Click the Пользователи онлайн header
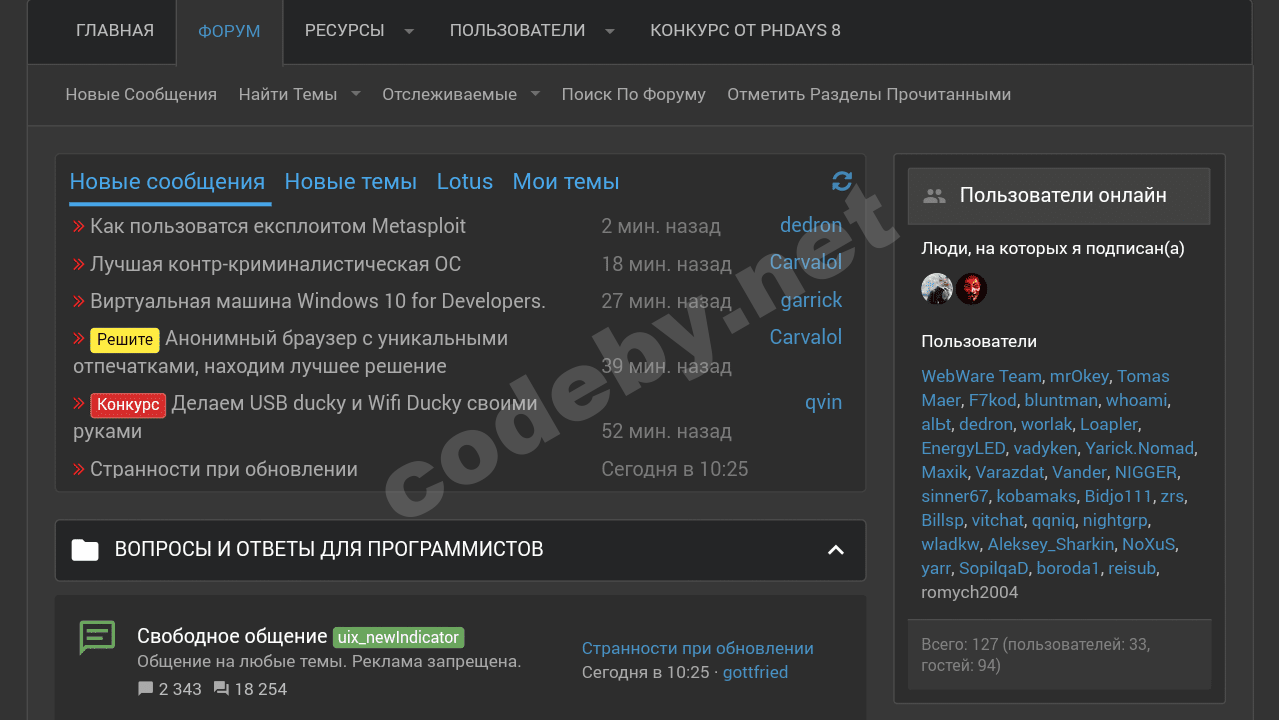The height and width of the screenshot is (720, 1279). pos(1059,196)
